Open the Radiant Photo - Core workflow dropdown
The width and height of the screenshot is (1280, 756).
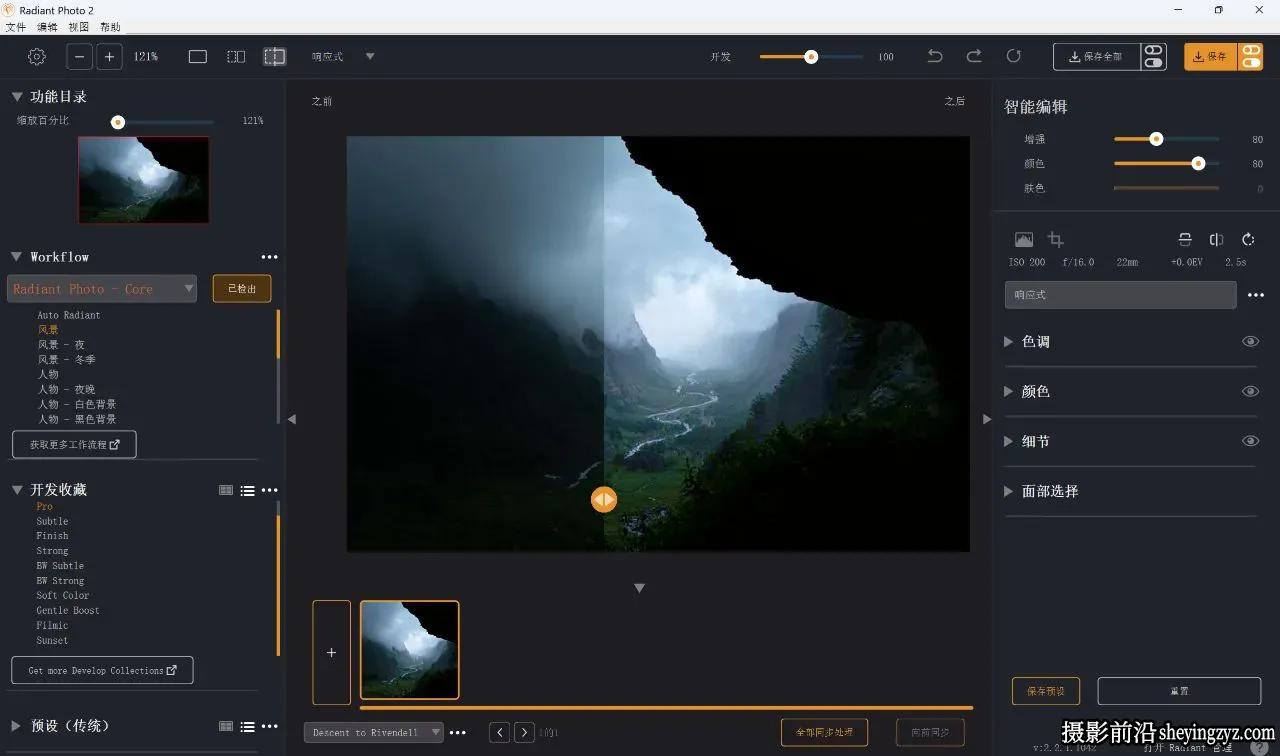(102, 289)
